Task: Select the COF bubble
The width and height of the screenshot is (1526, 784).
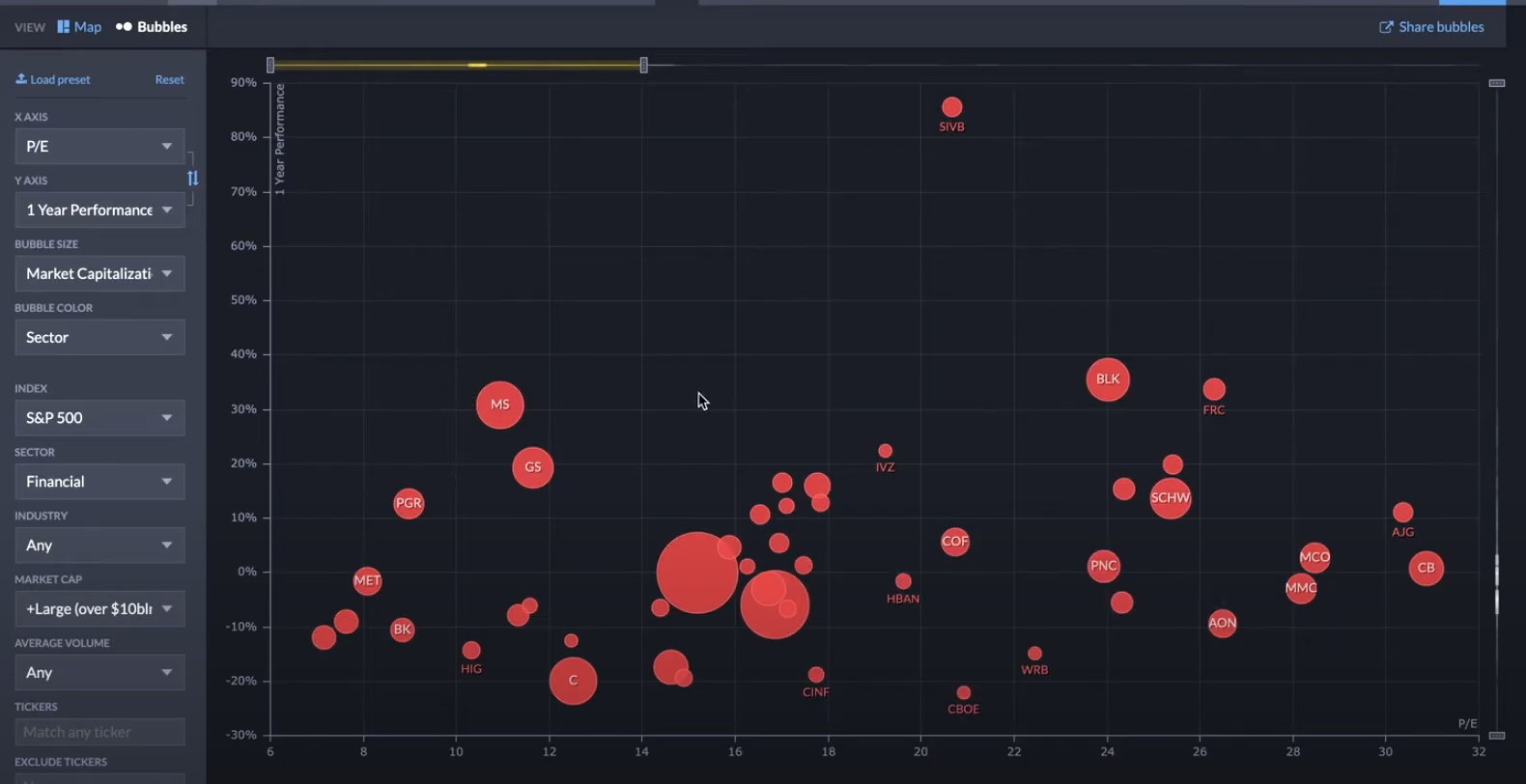Action: (x=955, y=542)
